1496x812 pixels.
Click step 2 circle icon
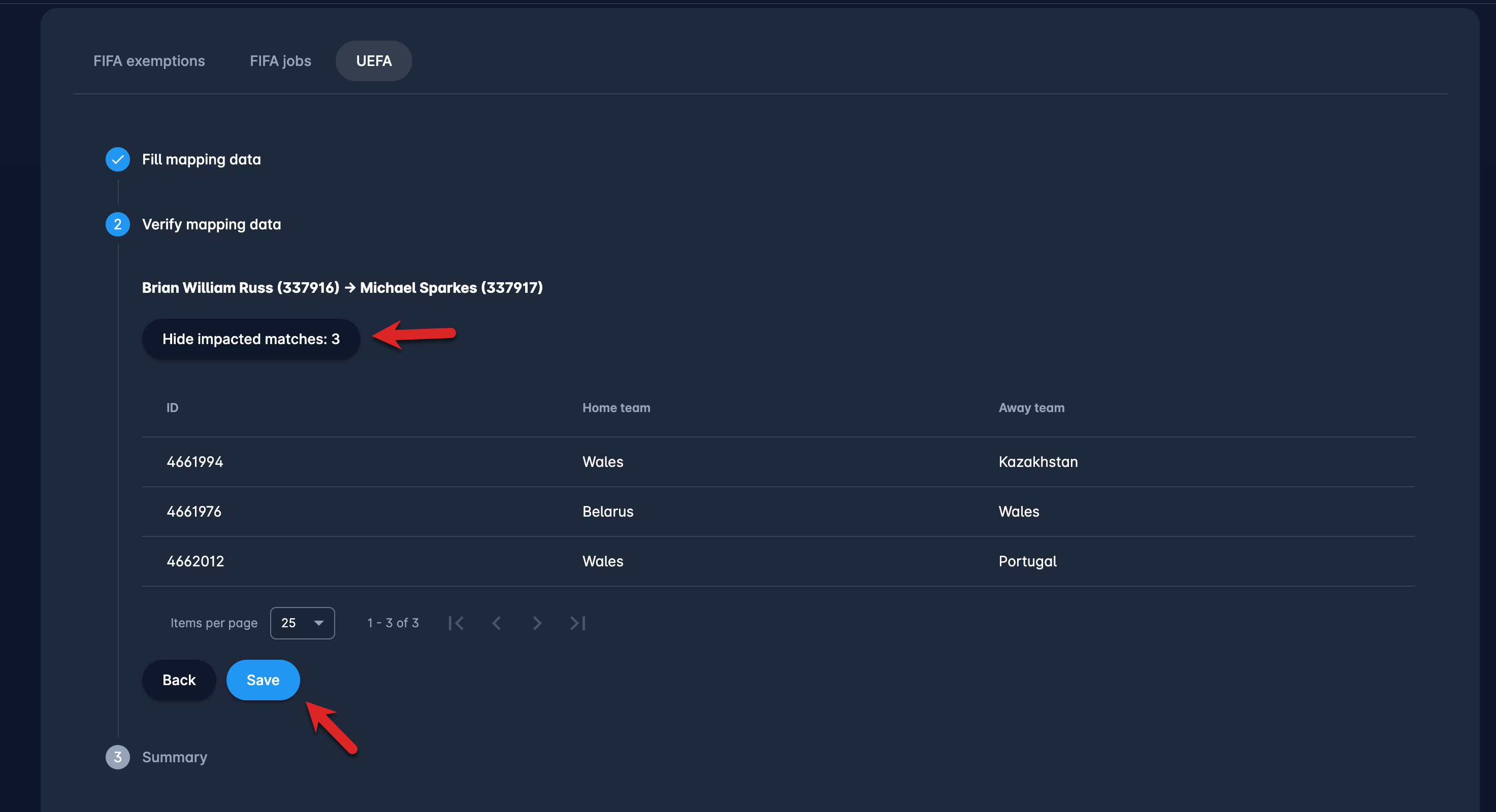click(117, 224)
